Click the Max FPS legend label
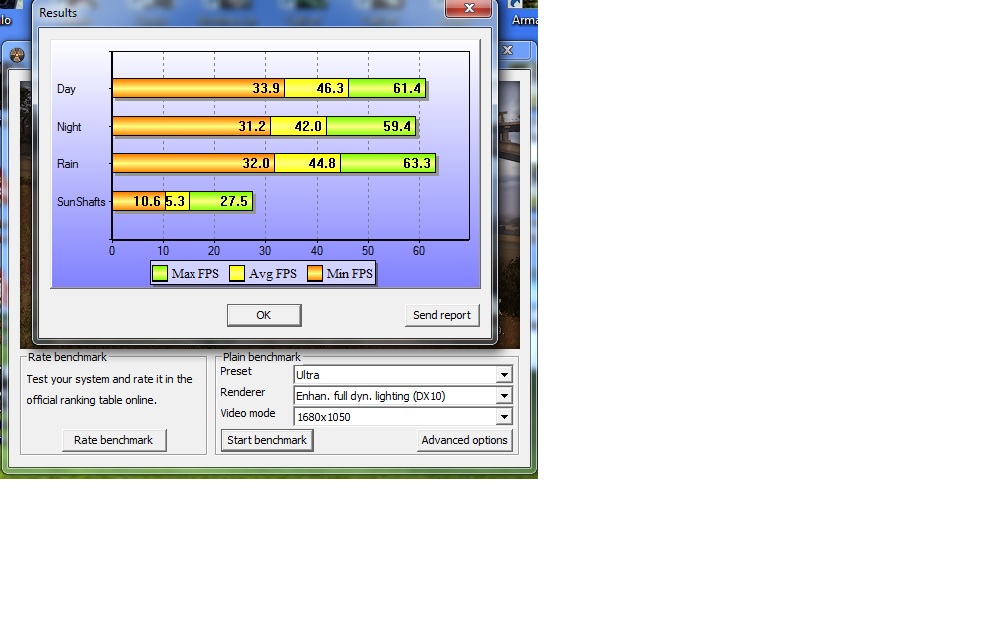 [195, 274]
